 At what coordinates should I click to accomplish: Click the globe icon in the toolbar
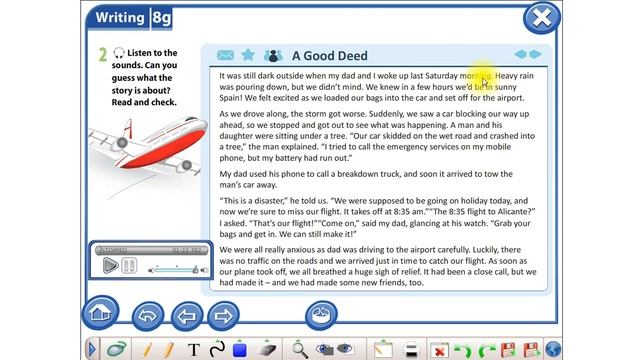[x=553, y=350]
